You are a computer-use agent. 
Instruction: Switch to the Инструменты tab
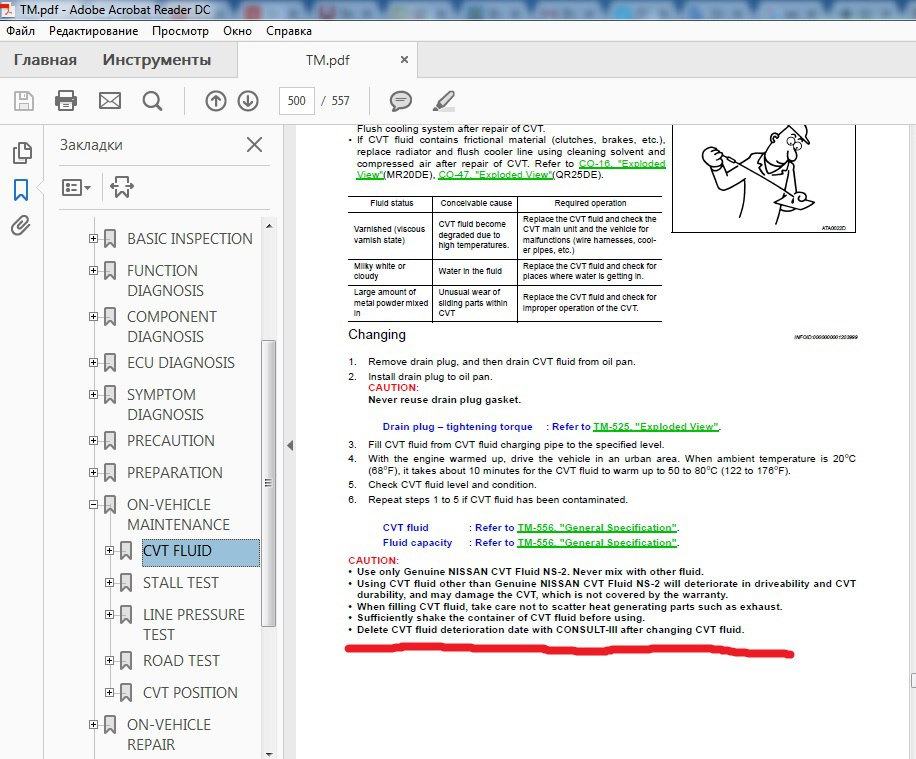point(156,60)
